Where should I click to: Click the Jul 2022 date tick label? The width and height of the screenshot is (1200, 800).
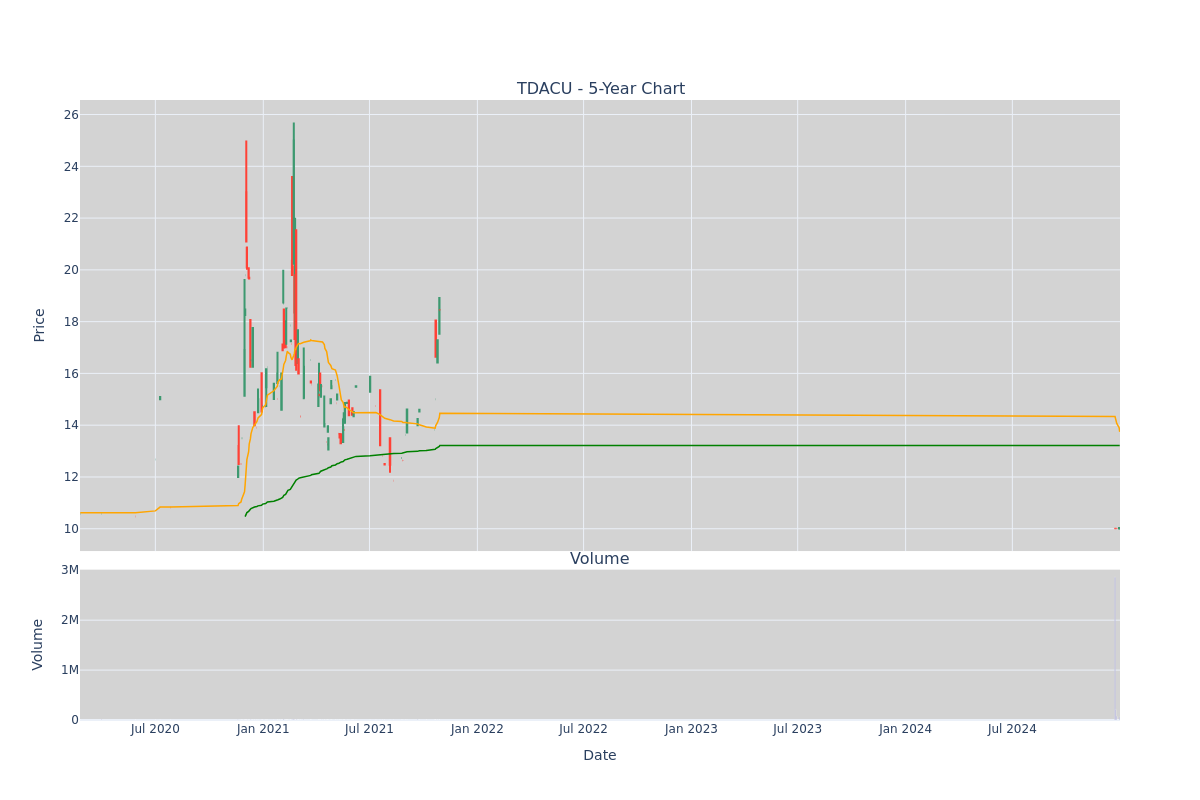(583, 729)
